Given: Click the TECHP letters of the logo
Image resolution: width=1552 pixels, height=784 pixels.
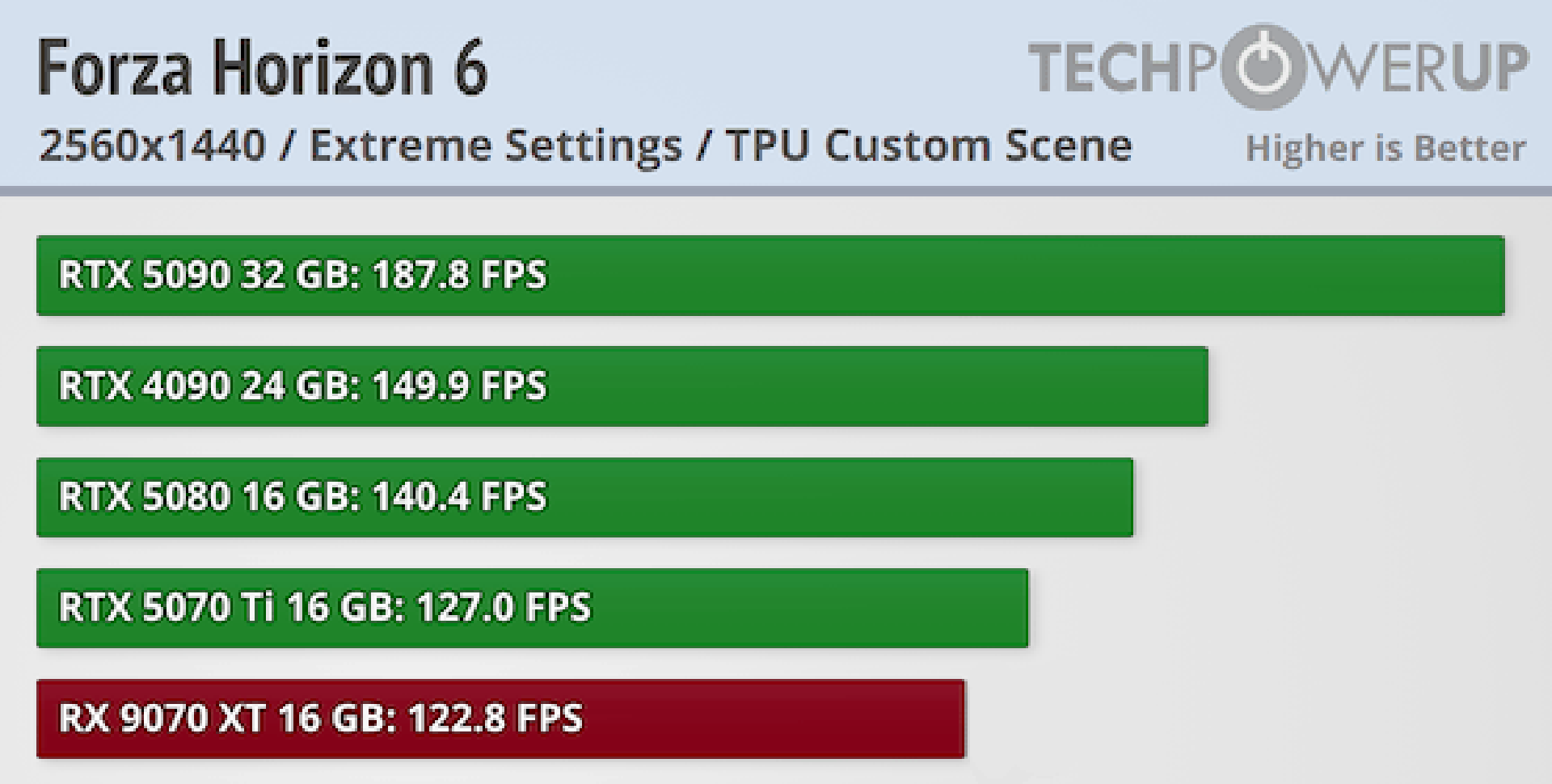Looking at the screenshot, I should click(x=1123, y=67).
